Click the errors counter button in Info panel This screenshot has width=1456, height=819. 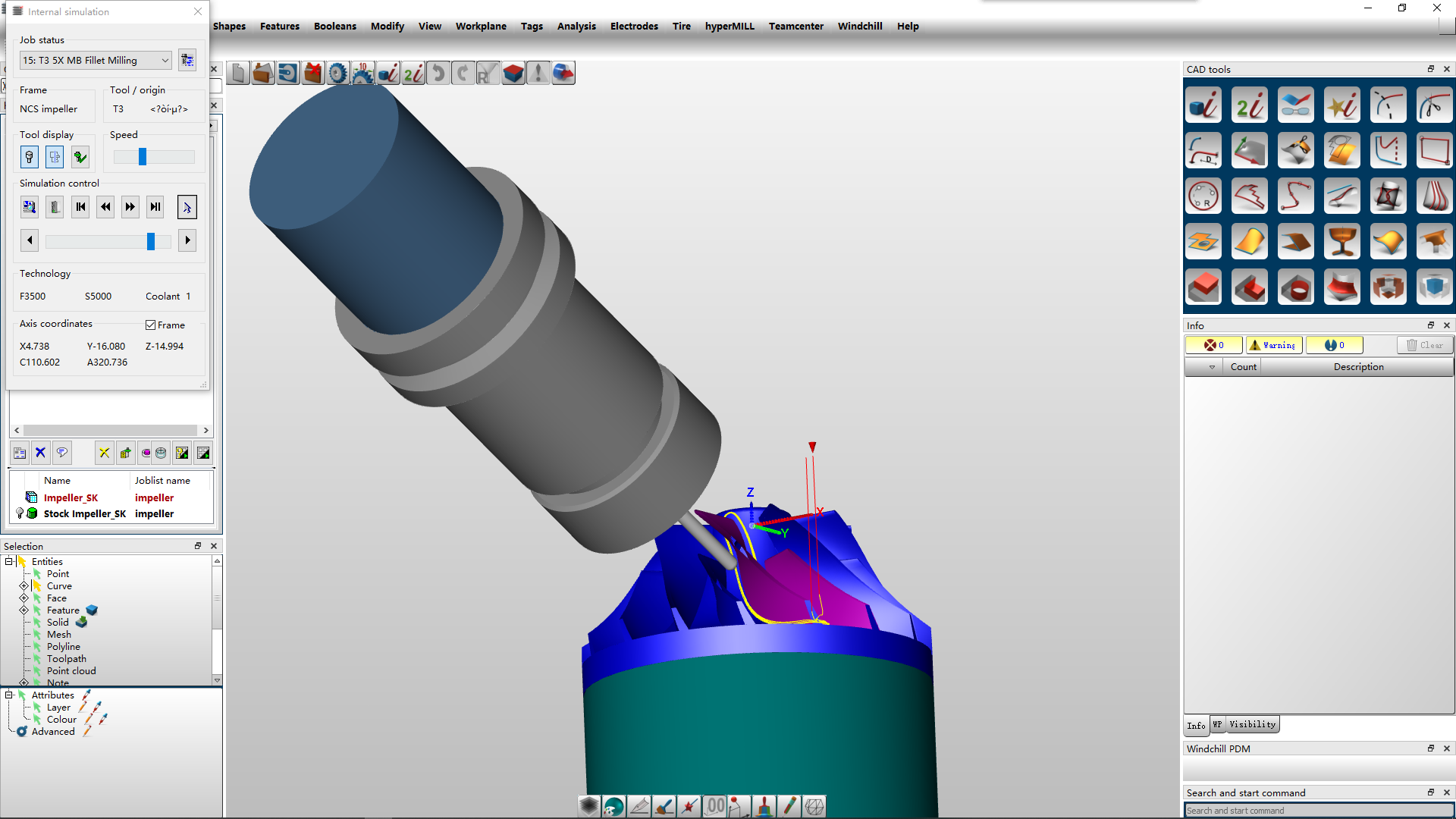coord(1214,345)
